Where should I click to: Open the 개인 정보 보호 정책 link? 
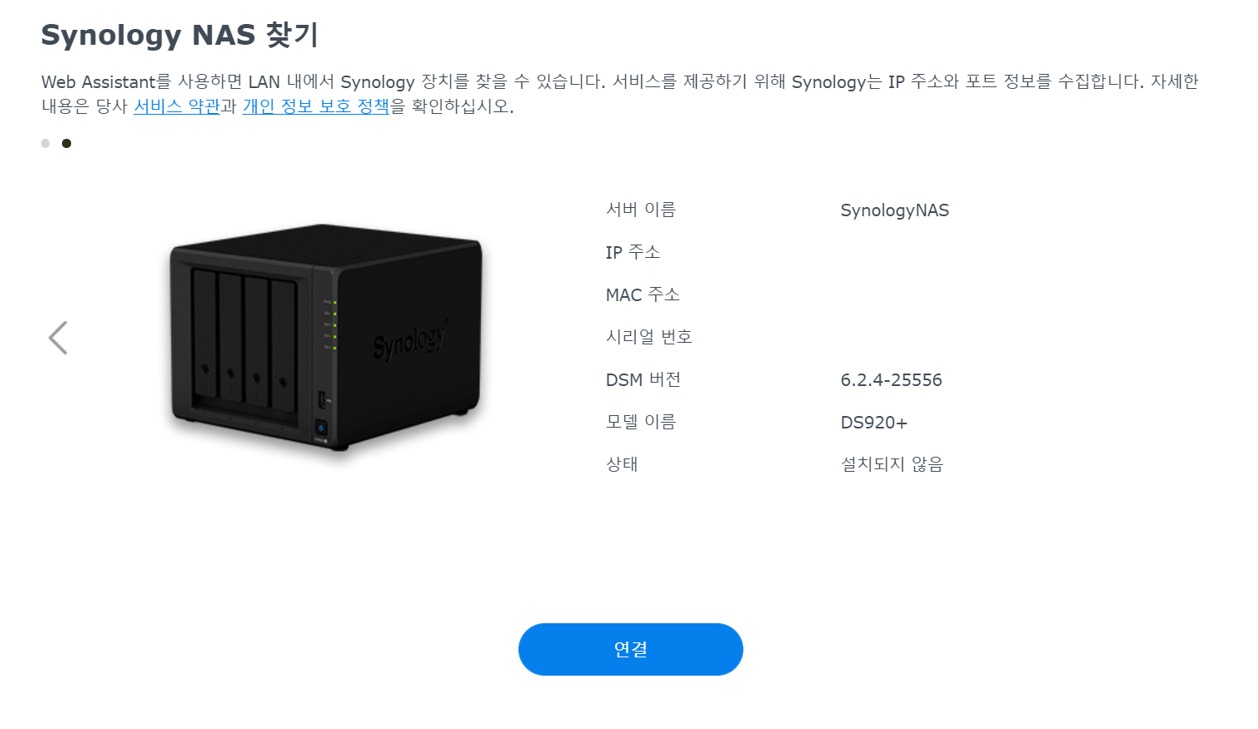click(x=315, y=106)
